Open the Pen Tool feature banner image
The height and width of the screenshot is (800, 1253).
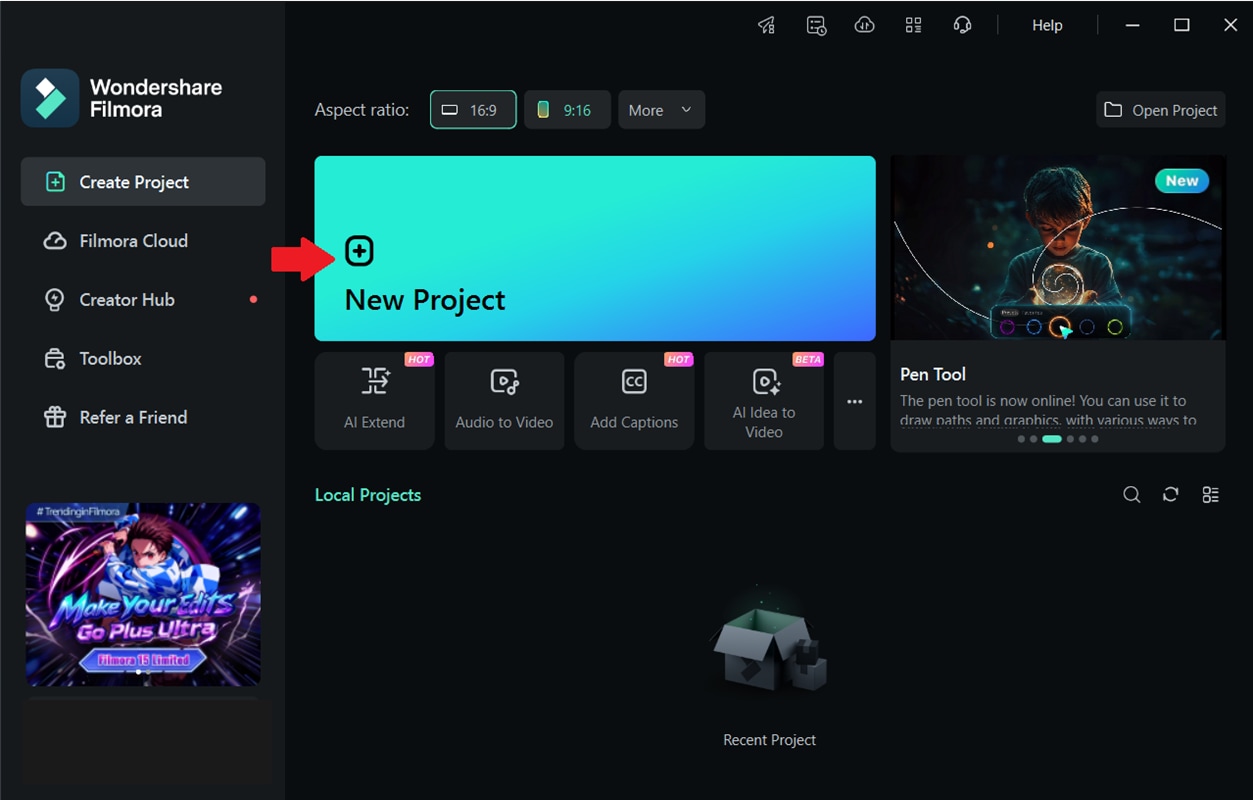(1058, 248)
